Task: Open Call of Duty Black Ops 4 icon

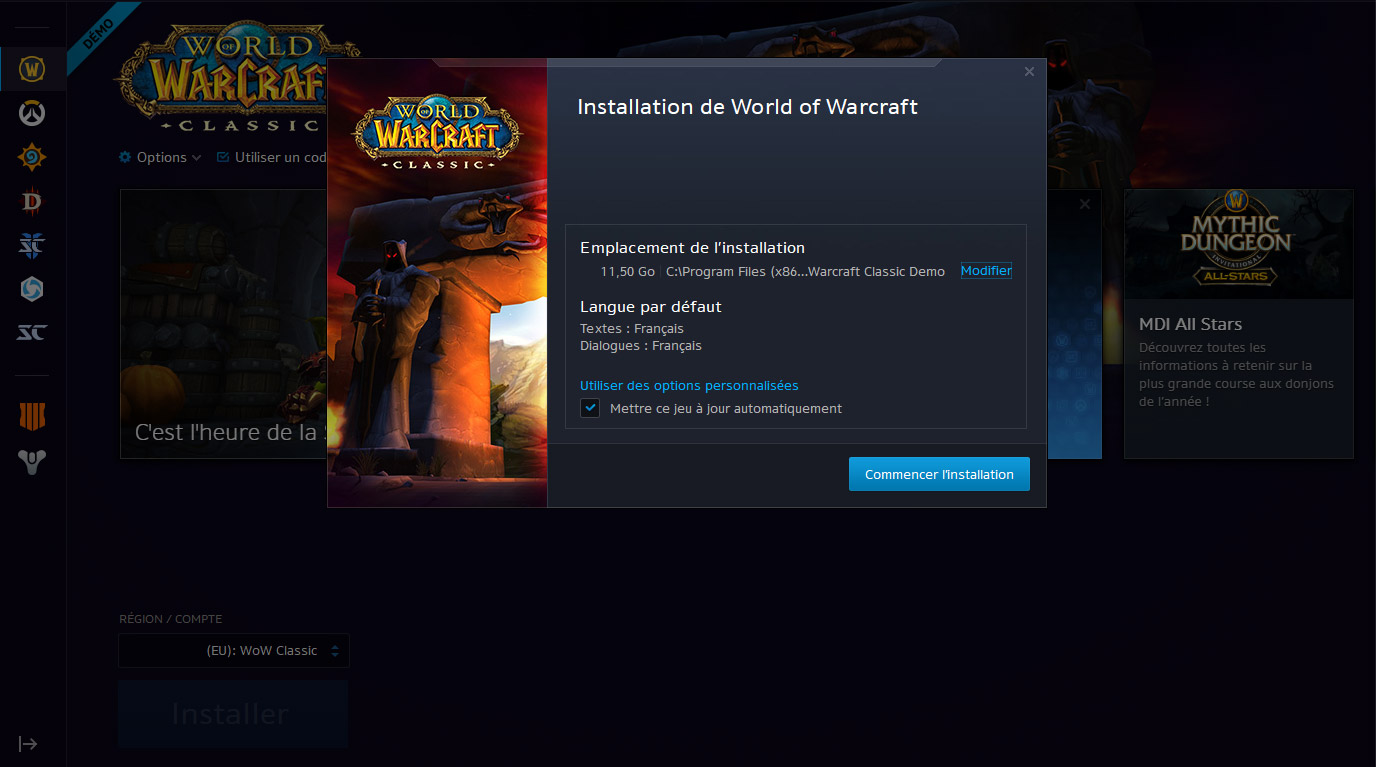Action: tap(33, 416)
